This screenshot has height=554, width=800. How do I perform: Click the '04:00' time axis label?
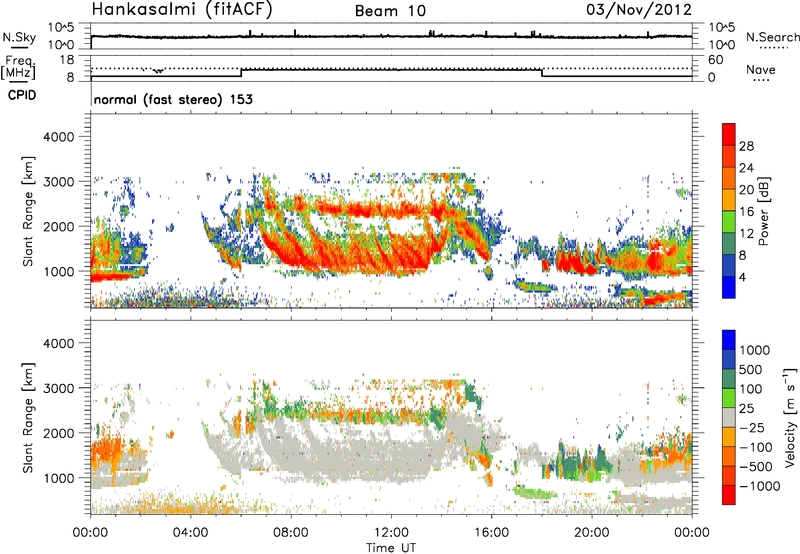pyautogui.click(x=191, y=533)
